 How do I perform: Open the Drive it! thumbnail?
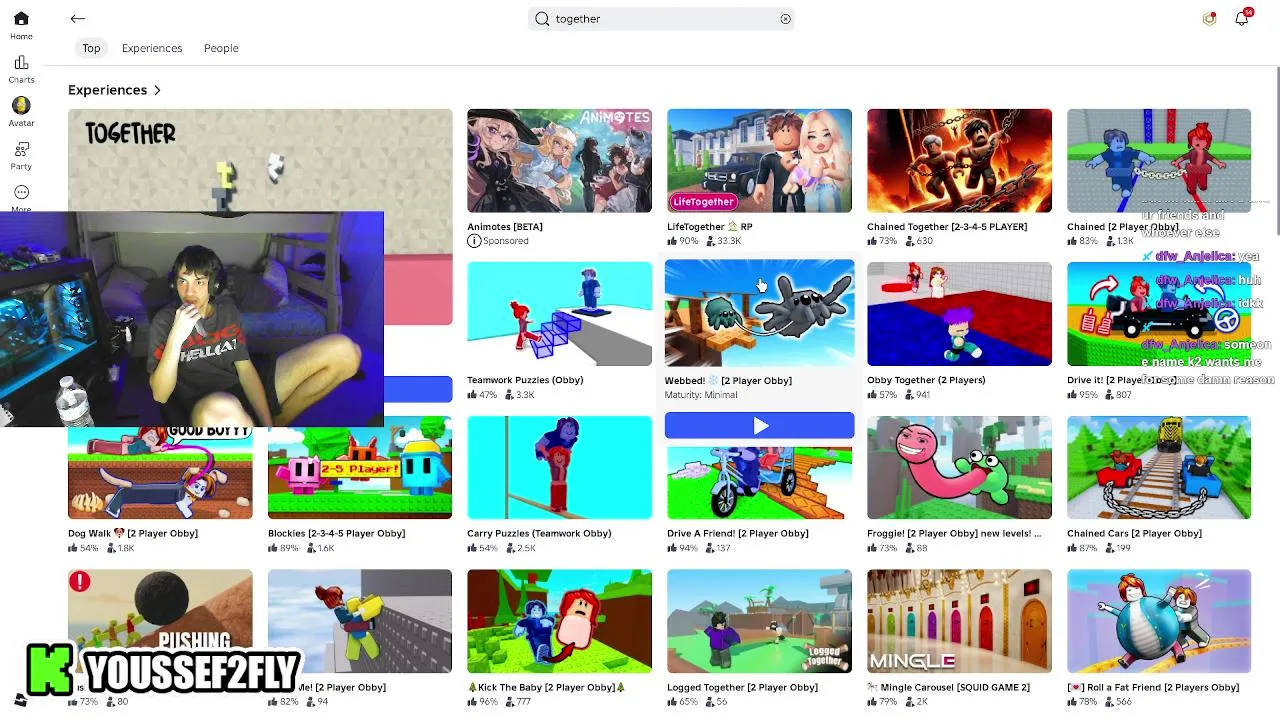pos(1159,314)
